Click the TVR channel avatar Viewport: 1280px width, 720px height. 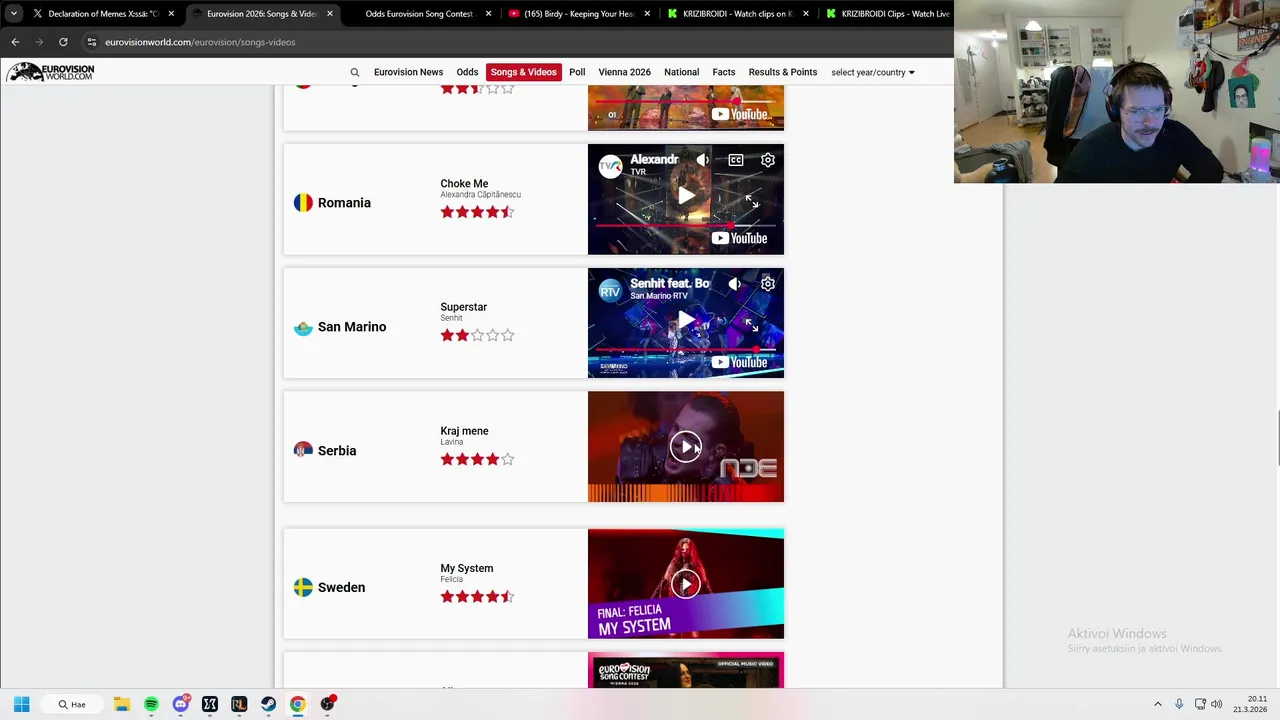610,166
